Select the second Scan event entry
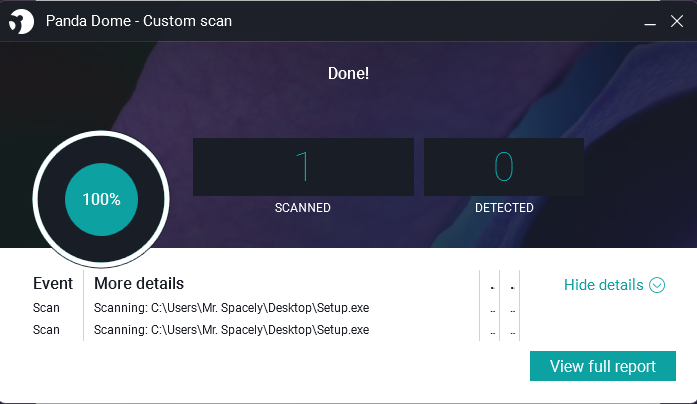The height and width of the screenshot is (404, 697). coord(46,330)
